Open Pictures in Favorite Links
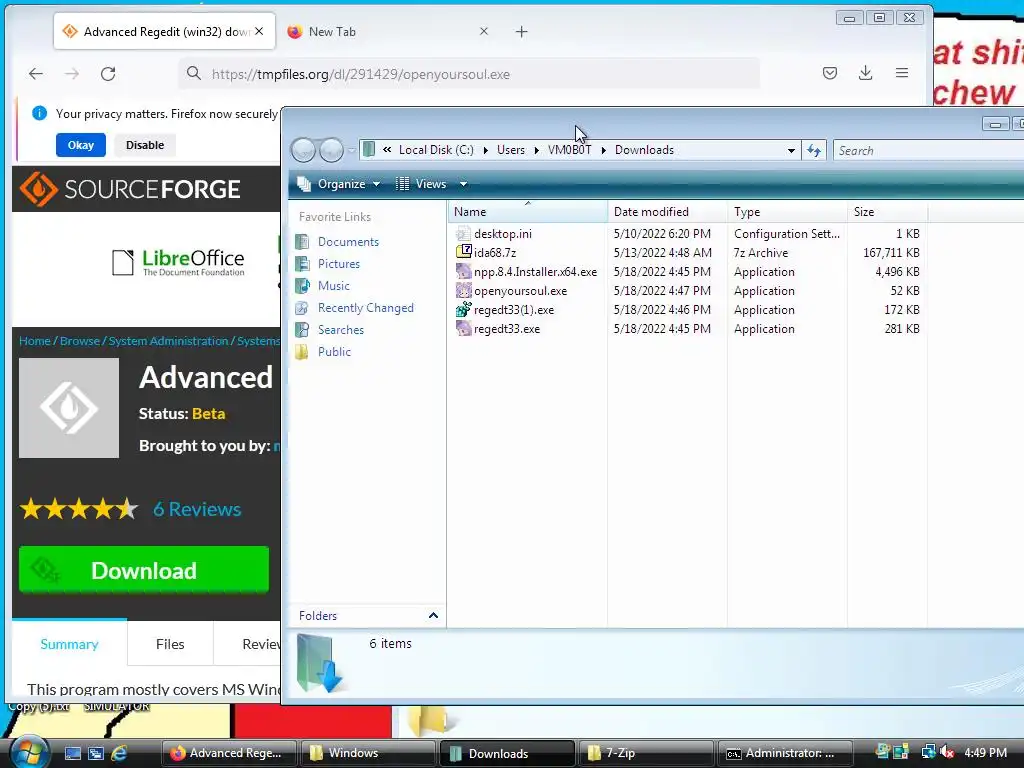Viewport: 1024px width, 768px height. pyautogui.click(x=338, y=264)
